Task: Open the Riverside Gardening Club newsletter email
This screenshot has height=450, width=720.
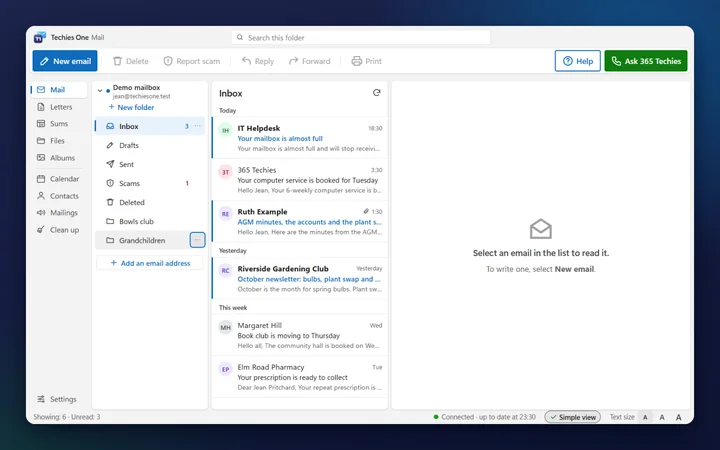Action: (300, 278)
